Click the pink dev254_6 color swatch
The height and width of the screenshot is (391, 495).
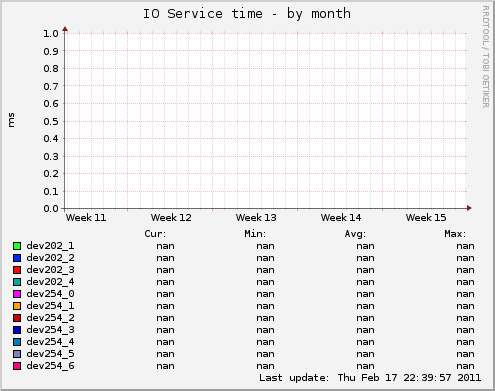point(17,366)
